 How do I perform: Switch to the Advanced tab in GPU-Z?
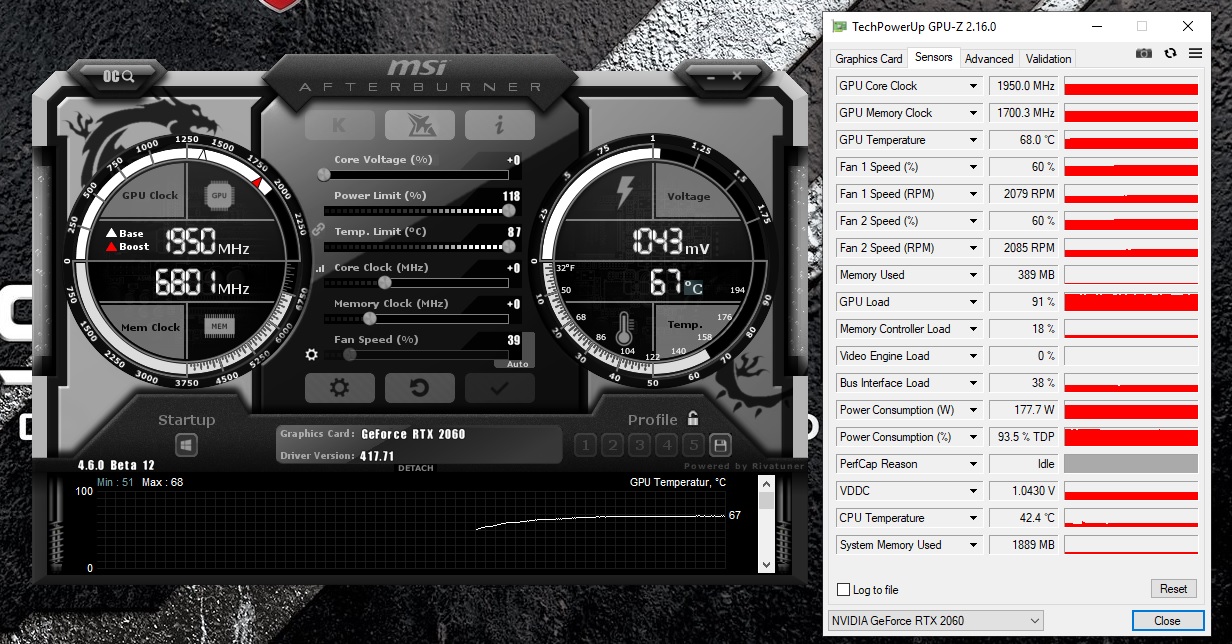pos(990,59)
